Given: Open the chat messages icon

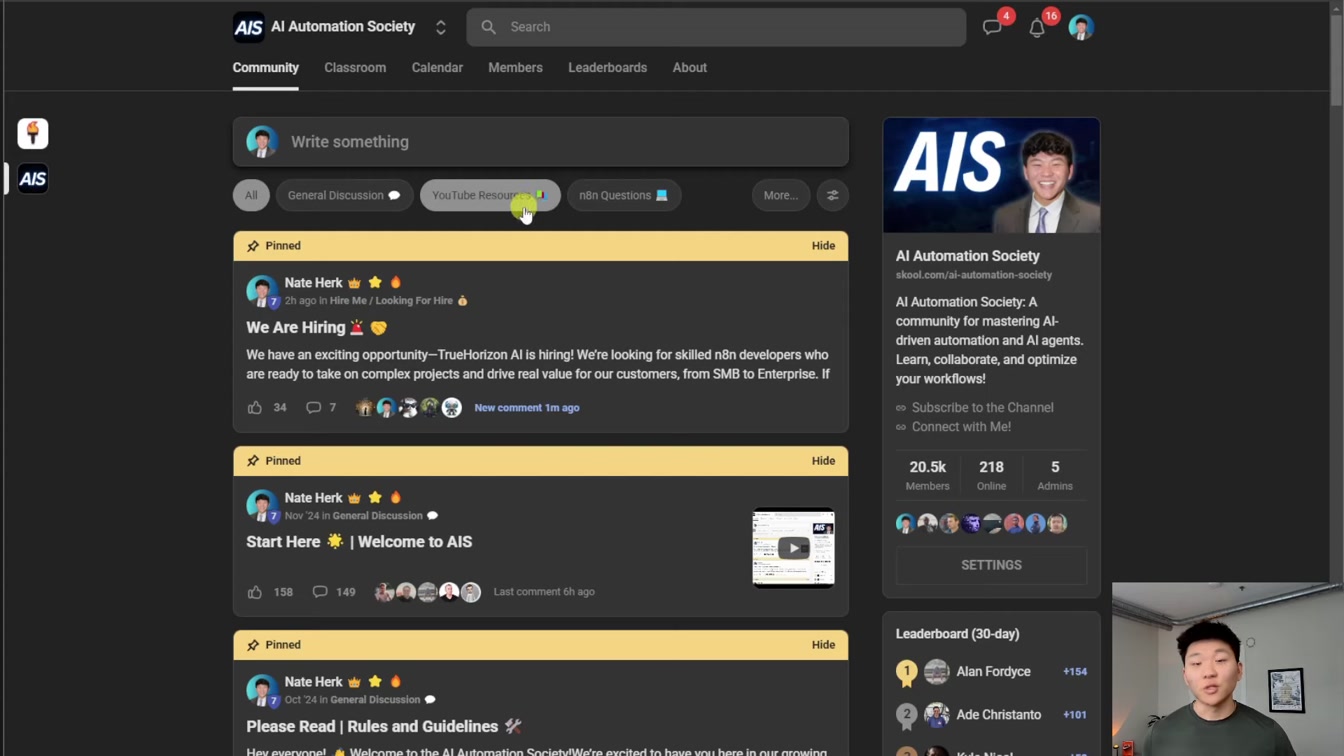Looking at the screenshot, I should pyautogui.click(x=992, y=27).
